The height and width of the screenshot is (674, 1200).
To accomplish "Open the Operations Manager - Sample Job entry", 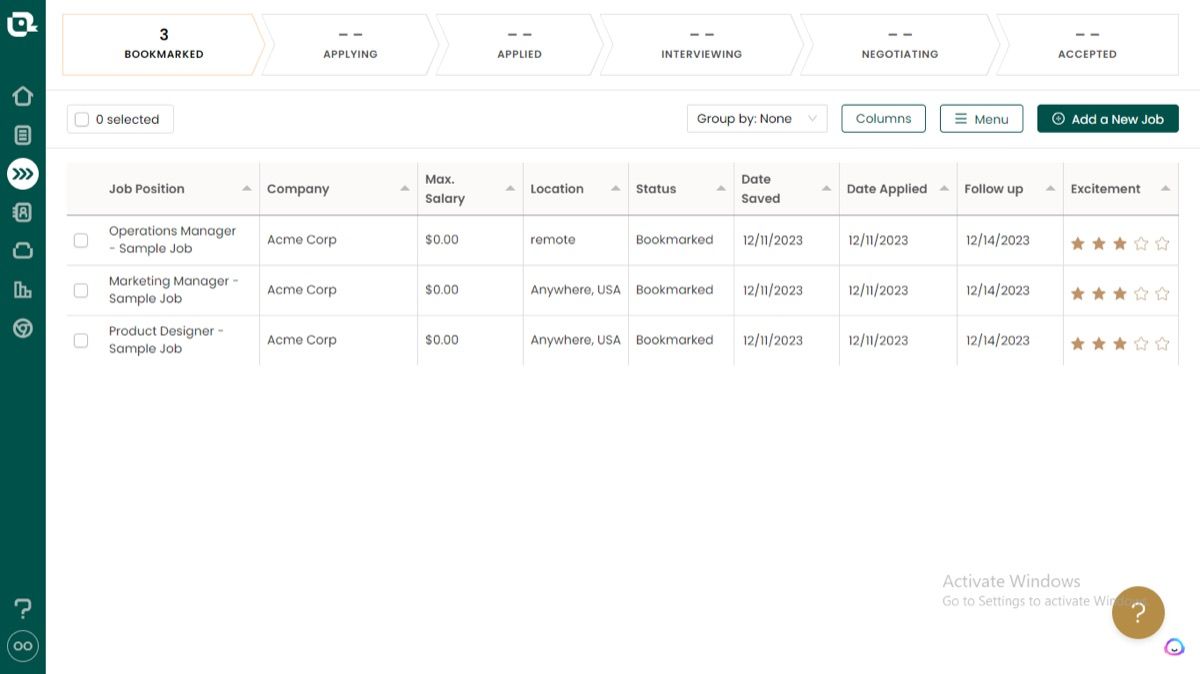I will (x=172, y=240).
